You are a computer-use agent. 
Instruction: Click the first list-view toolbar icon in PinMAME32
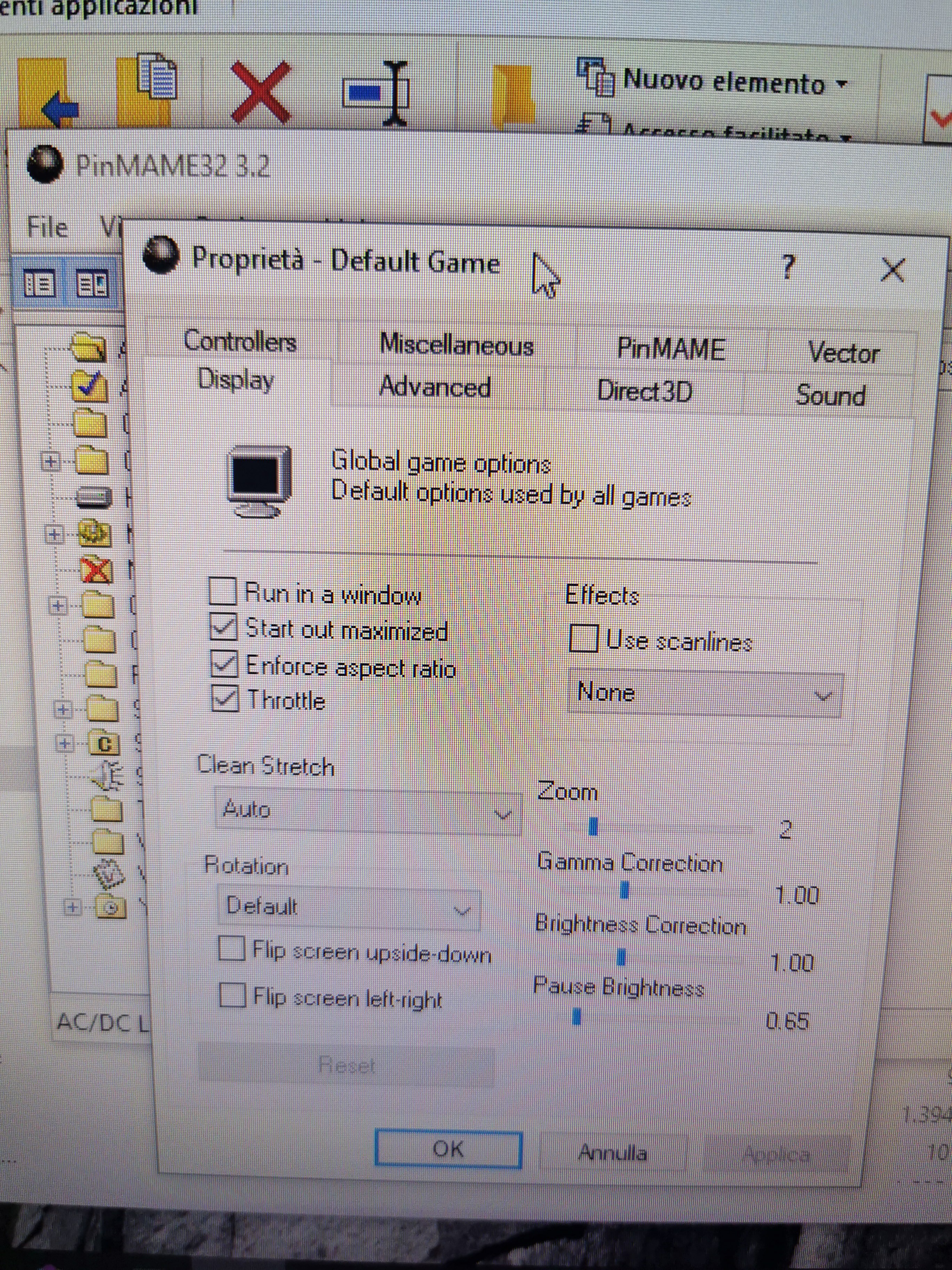point(39,284)
